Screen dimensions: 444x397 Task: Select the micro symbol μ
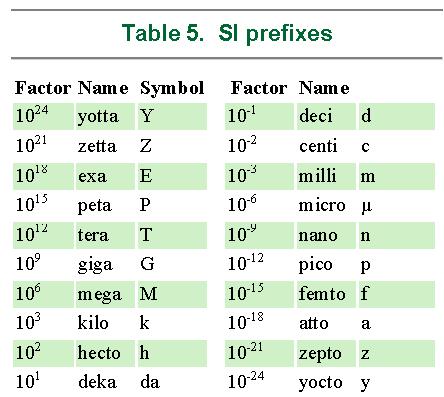tap(366, 206)
